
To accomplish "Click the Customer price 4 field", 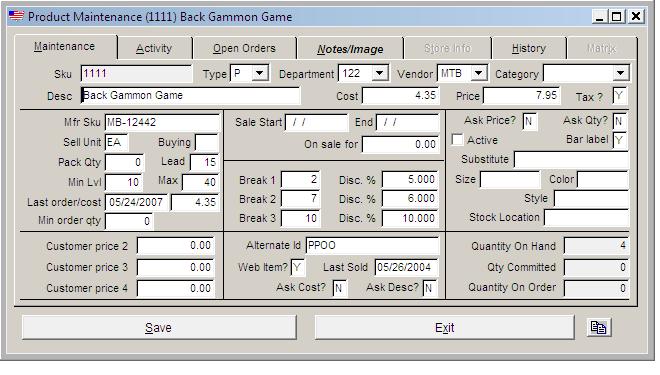I will 176,288.
